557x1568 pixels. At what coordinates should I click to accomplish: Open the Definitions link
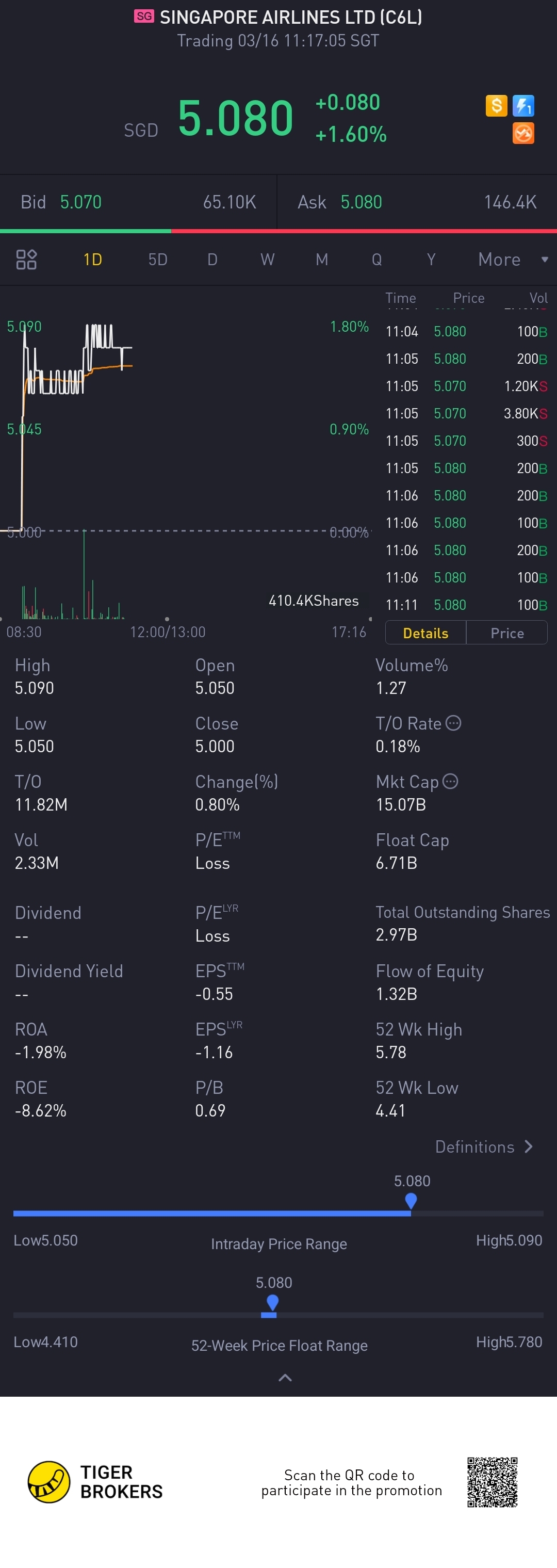point(484,1147)
